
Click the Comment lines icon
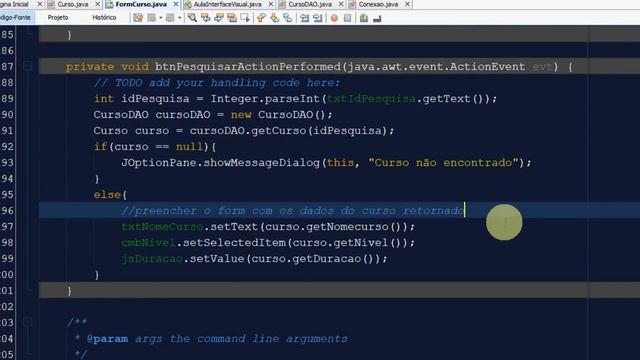click(364, 18)
